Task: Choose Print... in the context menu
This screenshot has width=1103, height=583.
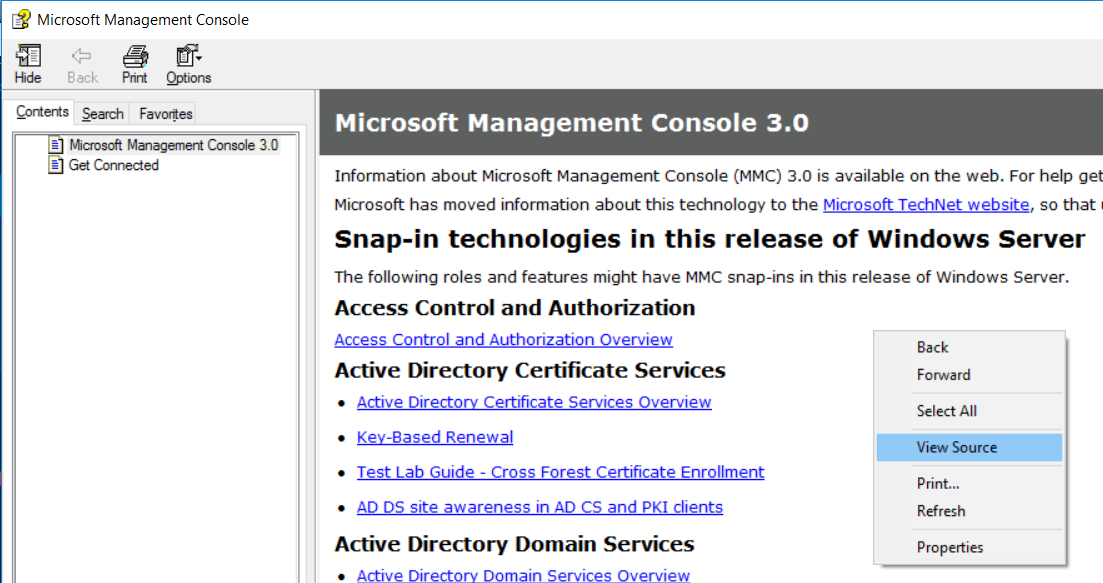Action: click(x=969, y=484)
